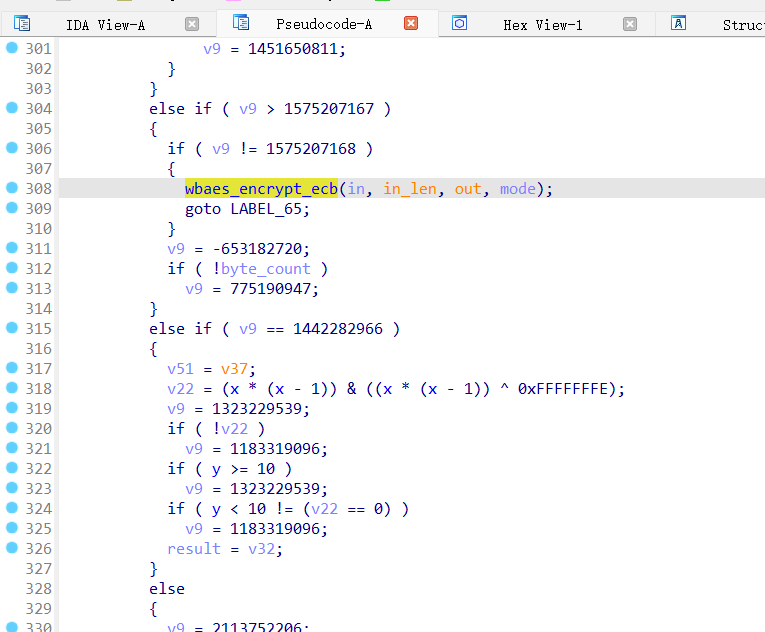Click the 'out' argument on line 308
The image size is (765, 632).
(x=468, y=188)
